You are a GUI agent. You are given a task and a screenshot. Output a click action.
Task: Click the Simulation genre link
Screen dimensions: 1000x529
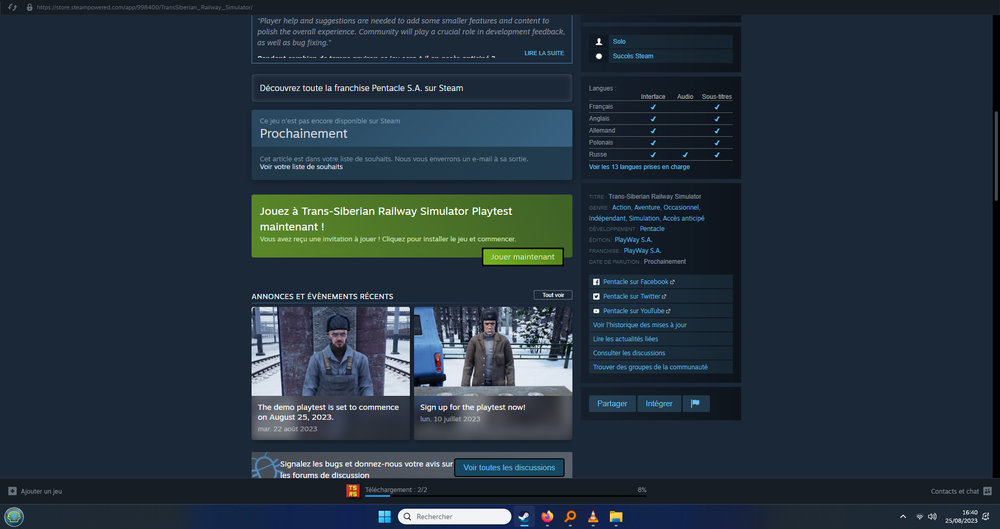click(x=643, y=218)
